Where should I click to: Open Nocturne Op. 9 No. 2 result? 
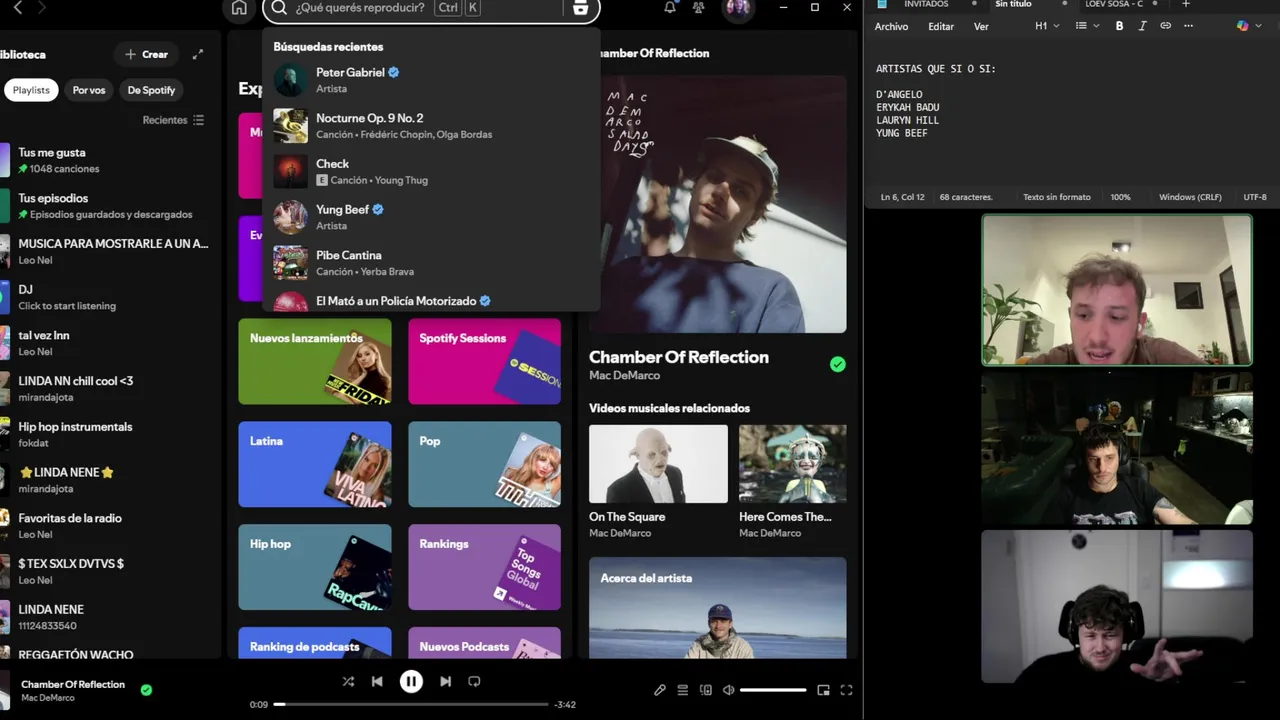tap(431, 126)
